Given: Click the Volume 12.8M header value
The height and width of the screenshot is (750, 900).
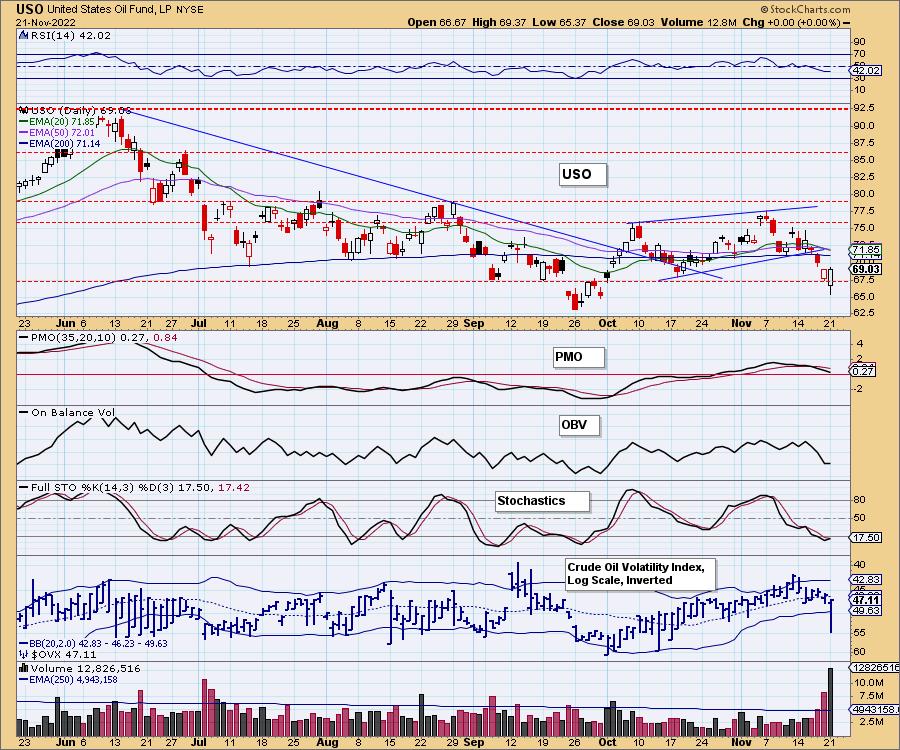Looking at the screenshot, I should point(699,22).
